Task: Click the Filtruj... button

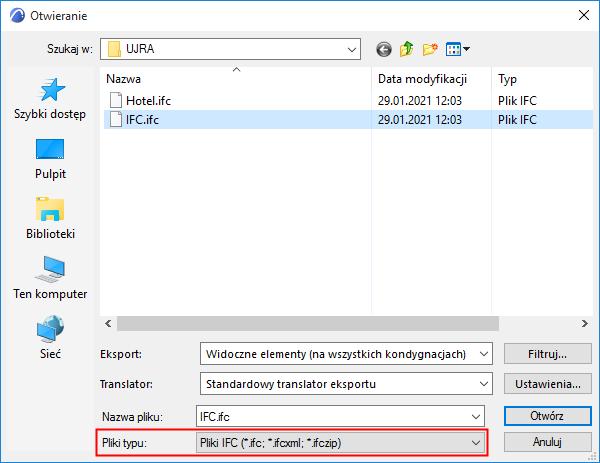Action: [x=548, y=354]
